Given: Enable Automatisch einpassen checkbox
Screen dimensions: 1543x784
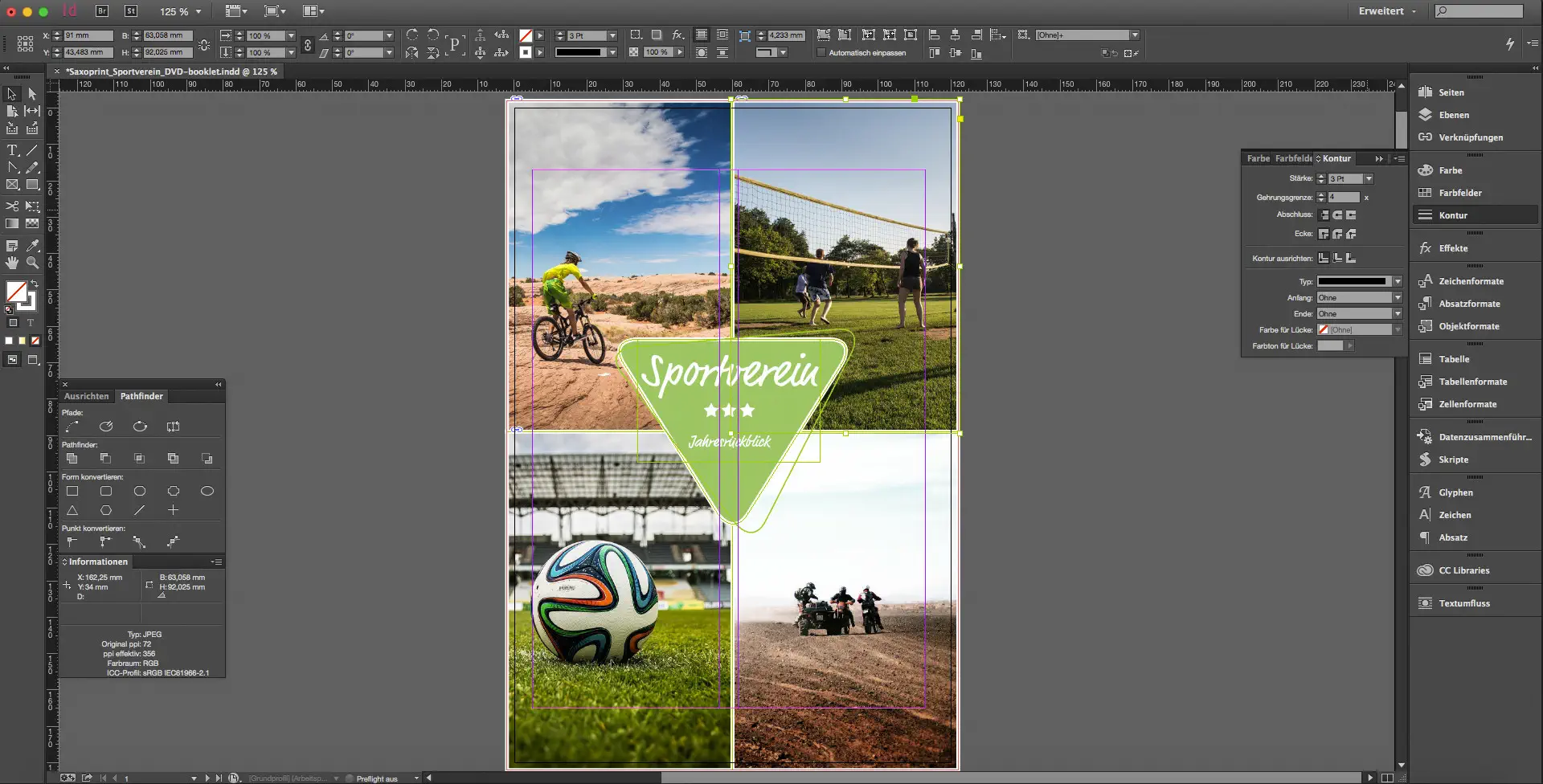Looking at the screenshot, I should 821,53.
